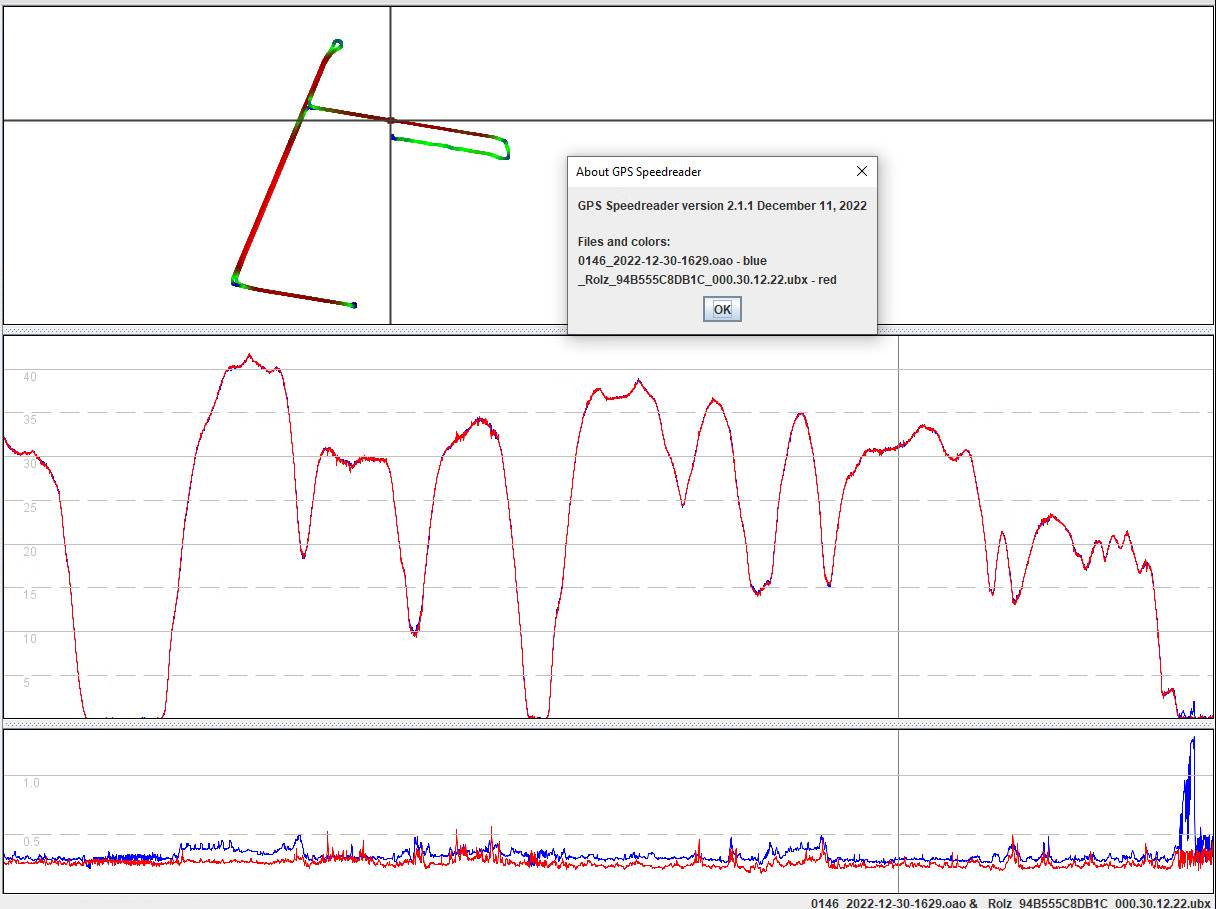
Task: Click the small loop at track's top end
Action: (x=337, y=44)
